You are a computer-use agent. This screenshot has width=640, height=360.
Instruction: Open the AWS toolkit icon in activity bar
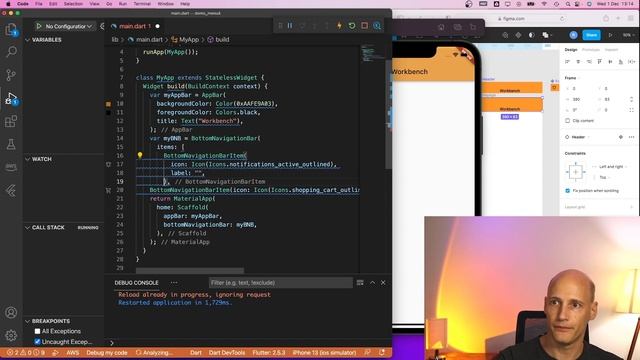(x=11, y=167)
